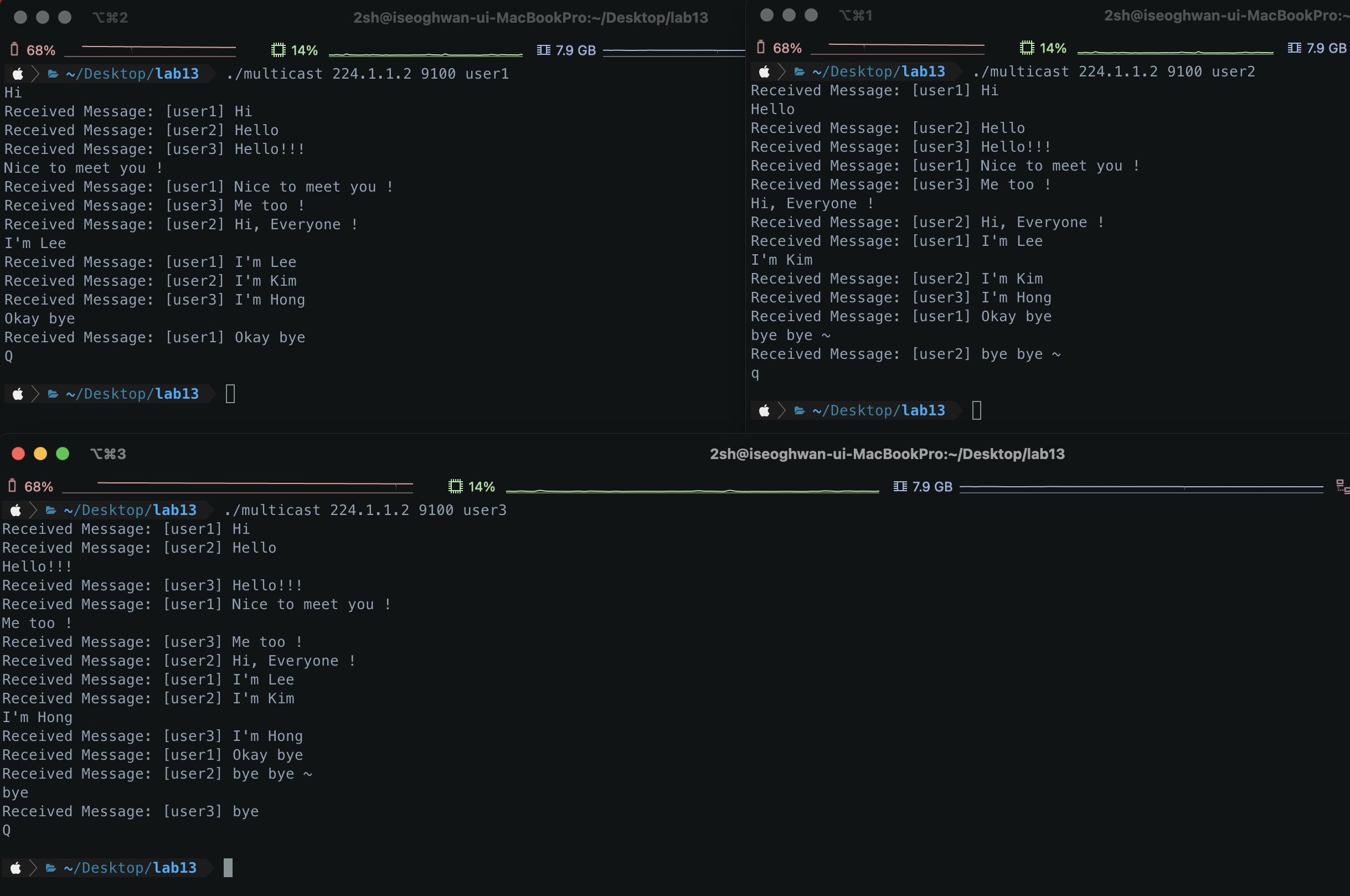Click the battery usage graph in bottom pane

pyautogui.click(x=237, y=486)
